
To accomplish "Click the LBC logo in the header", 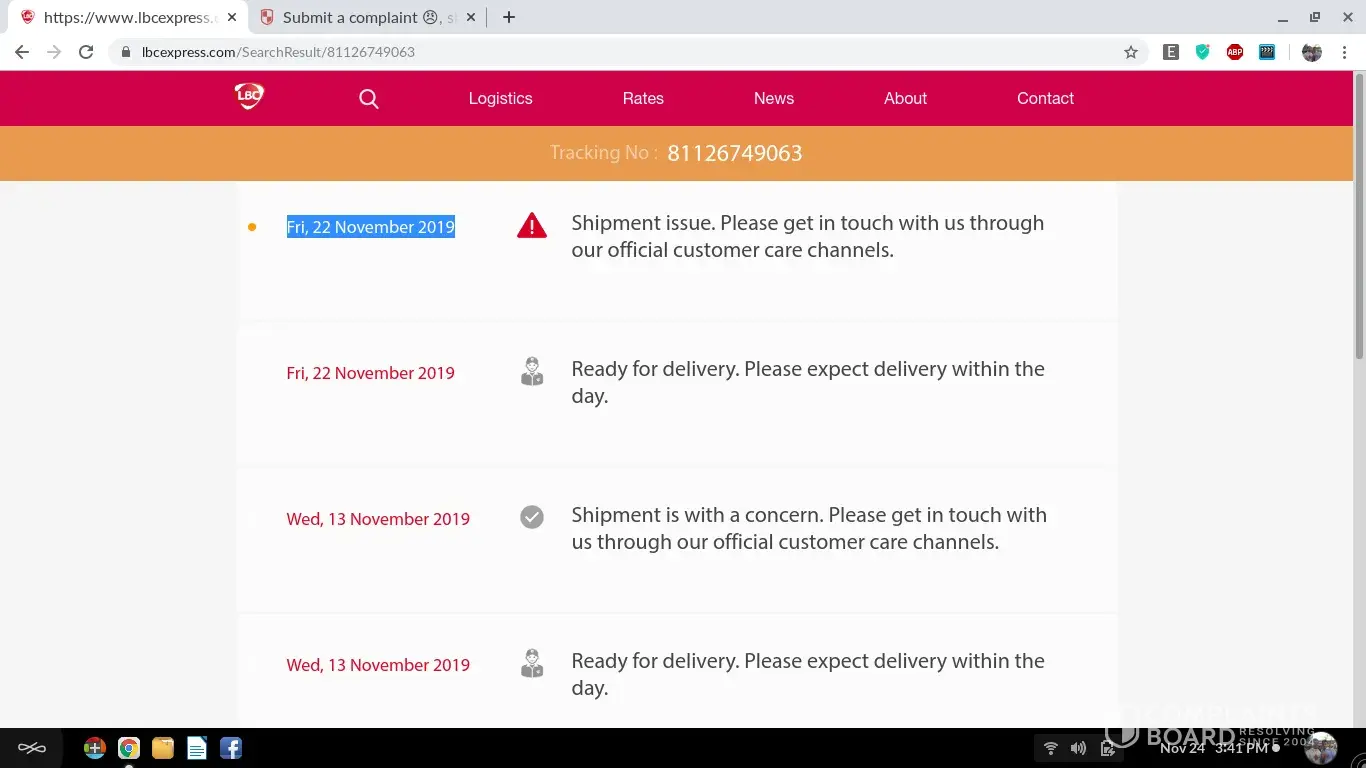I will 249,96.
